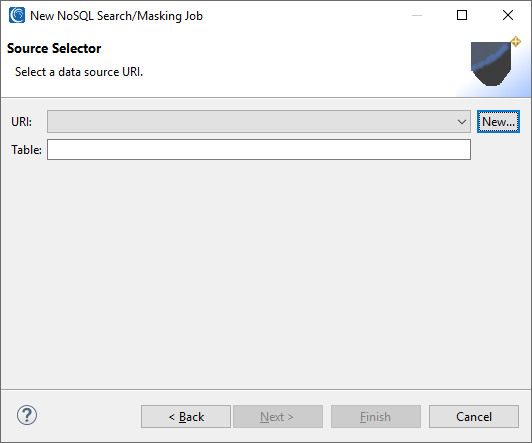Screen dimensions: 532x443
Task: Expand the URI dropdown arrow
Action: 461,121
